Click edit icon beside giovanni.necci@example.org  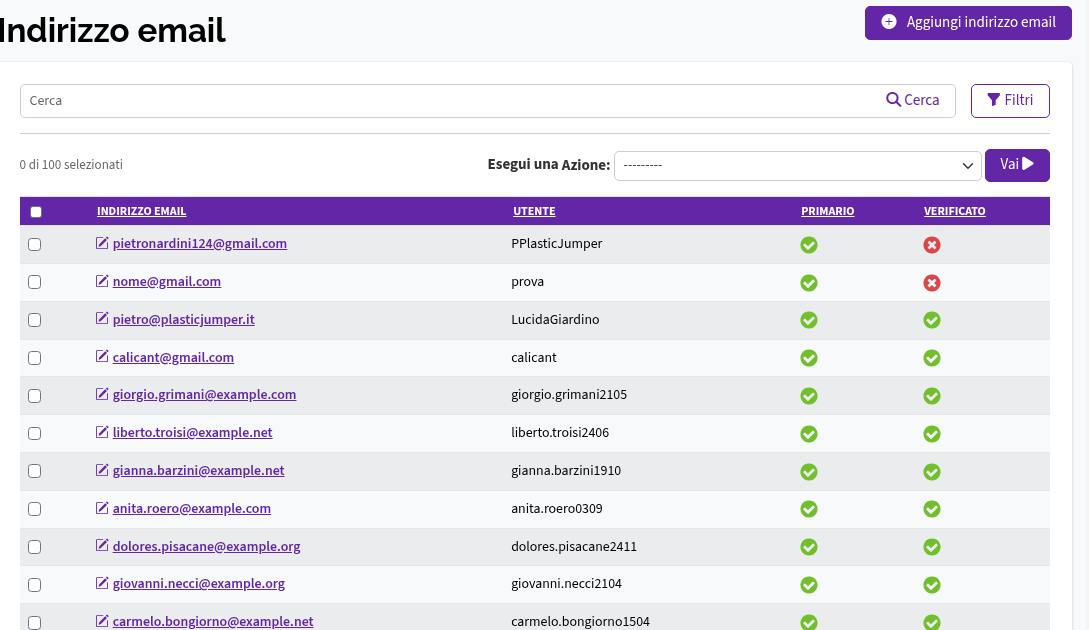pos(102,583)
